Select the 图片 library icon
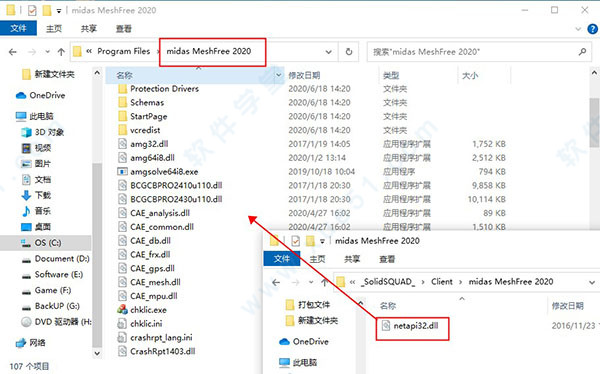The width and height of the screenshot is (600, 374). [x=26, y=164]
